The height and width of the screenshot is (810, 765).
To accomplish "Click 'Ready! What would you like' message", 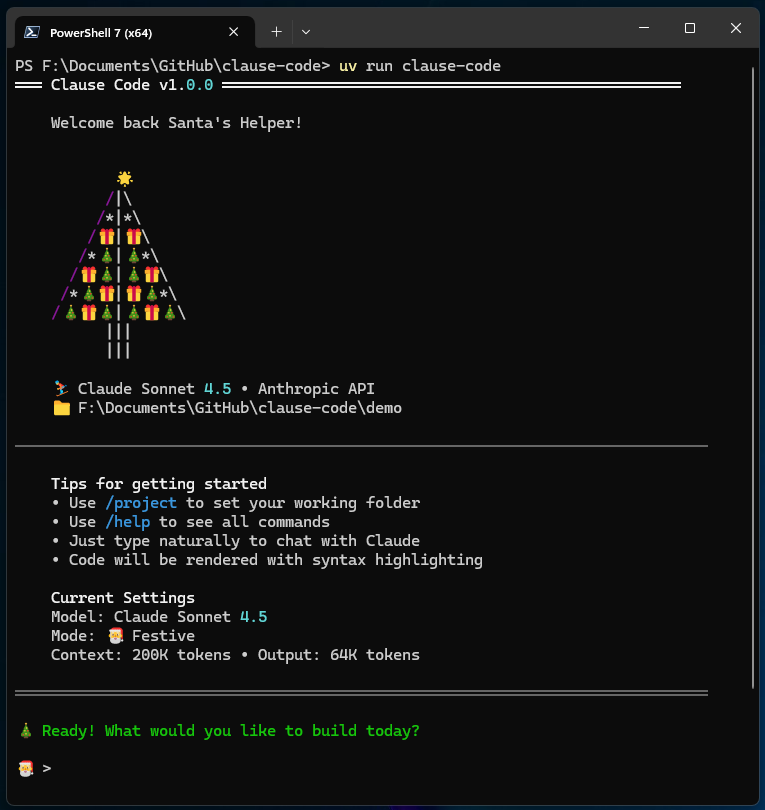I will coord(230,731).
